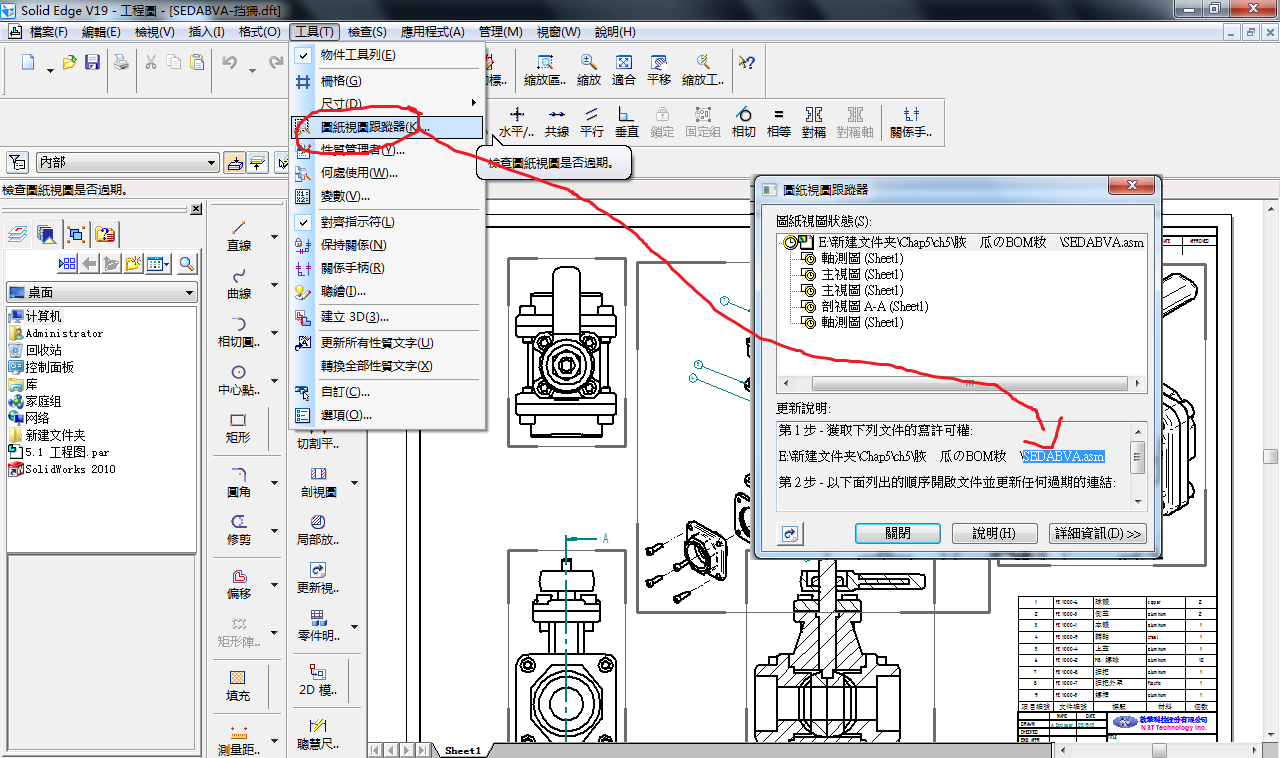
Task: Click the 關閉 button in the tracker dialog
Action: 897,534
